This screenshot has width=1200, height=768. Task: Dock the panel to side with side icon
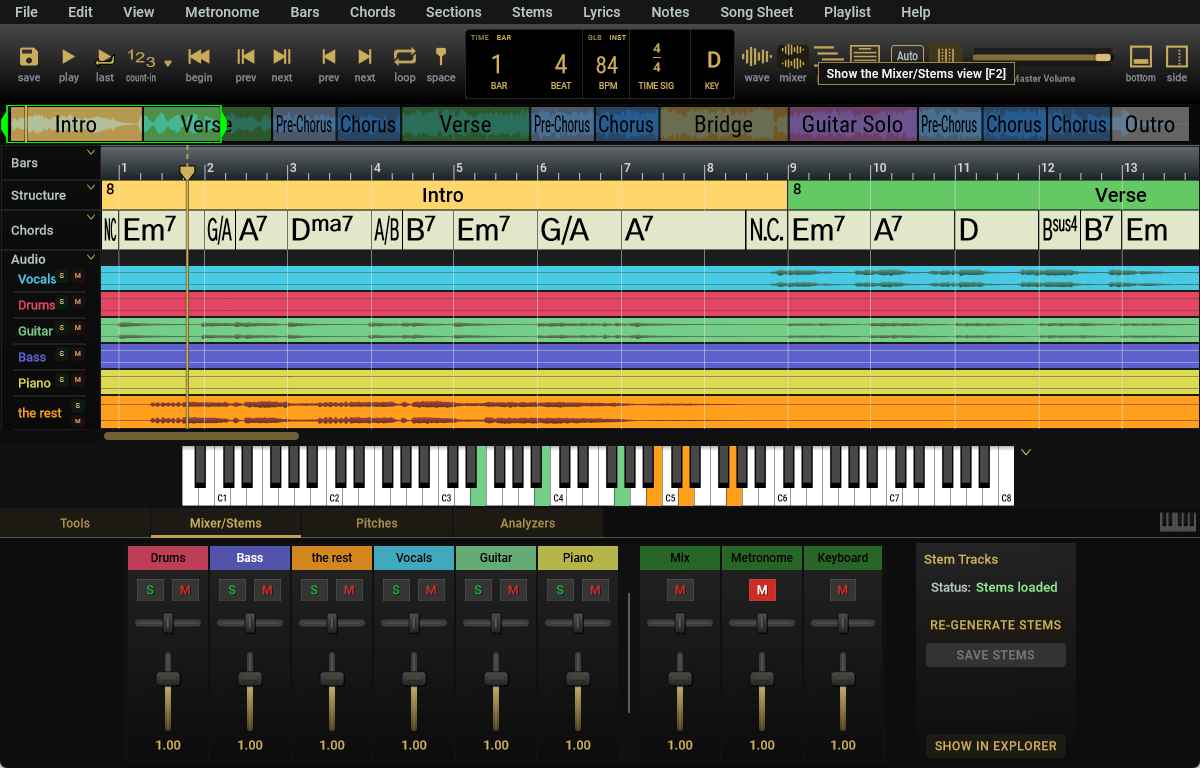1177,57
